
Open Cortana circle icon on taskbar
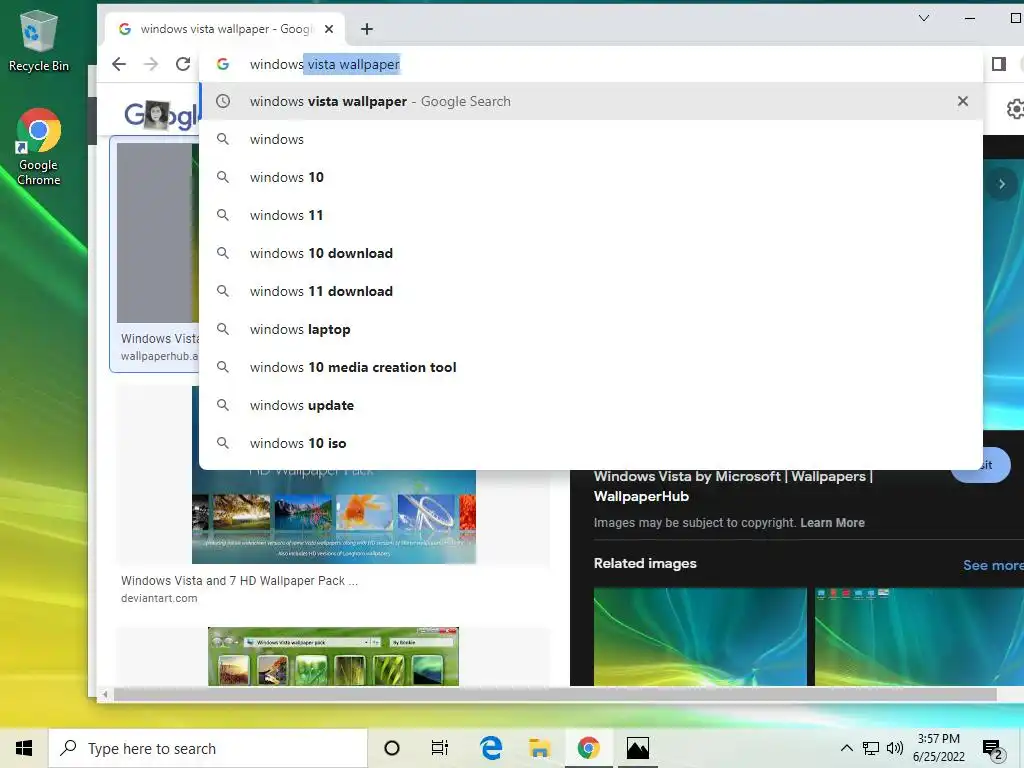tap(392, 748)
